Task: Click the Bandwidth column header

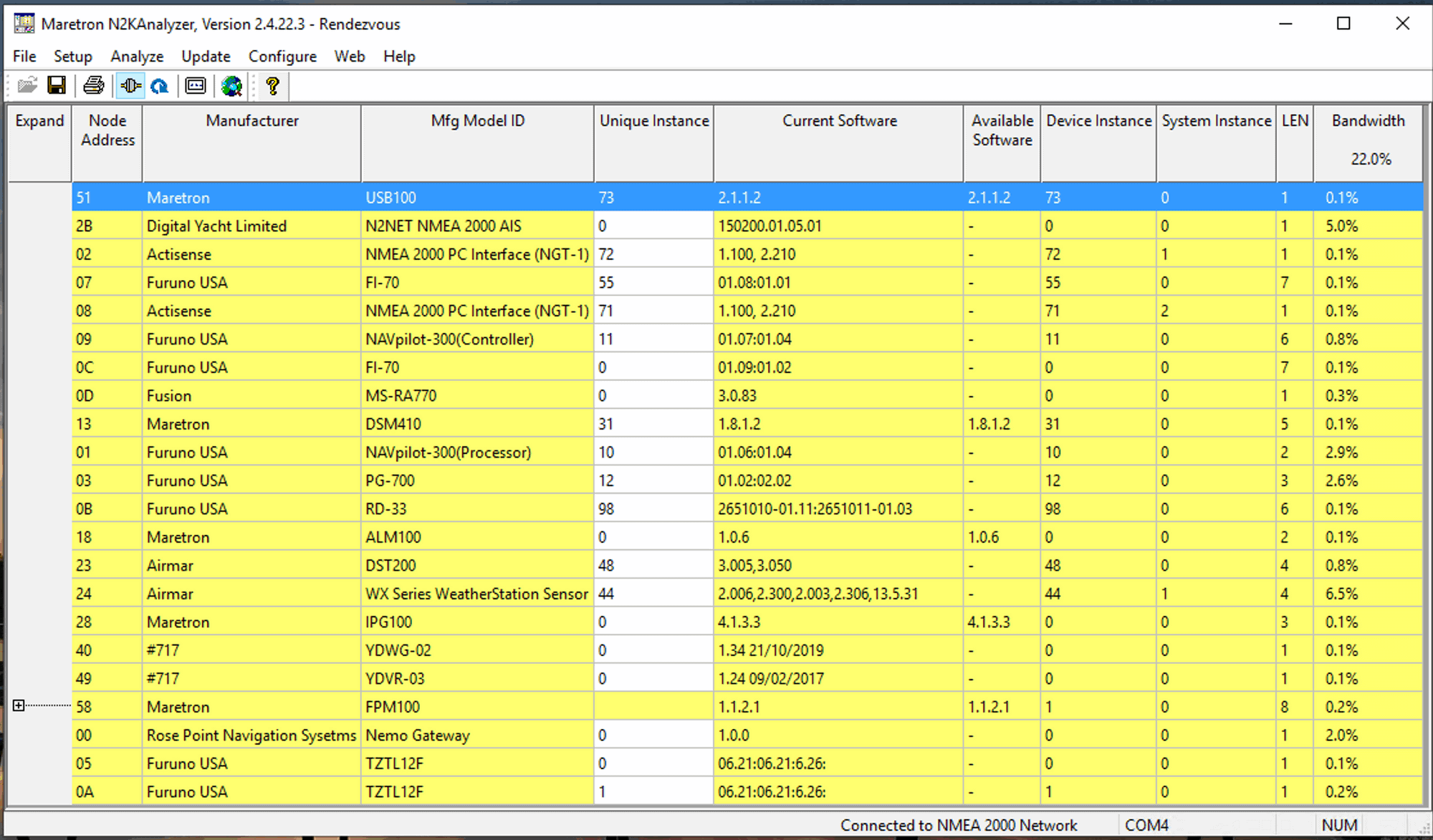Action: click(x=1368, y=121)
